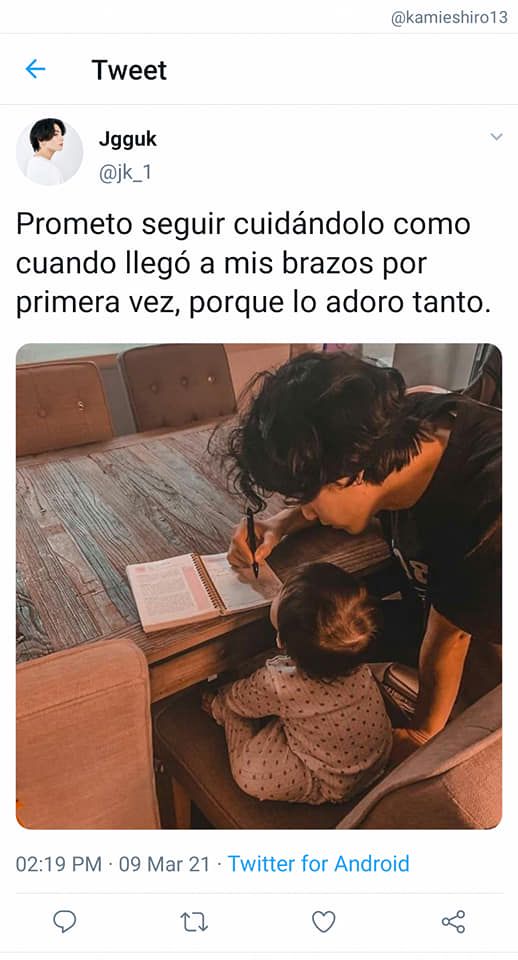Retweet this post using the arrows icon
Viewport: 518px width, 960px height.
coord(194,921)
